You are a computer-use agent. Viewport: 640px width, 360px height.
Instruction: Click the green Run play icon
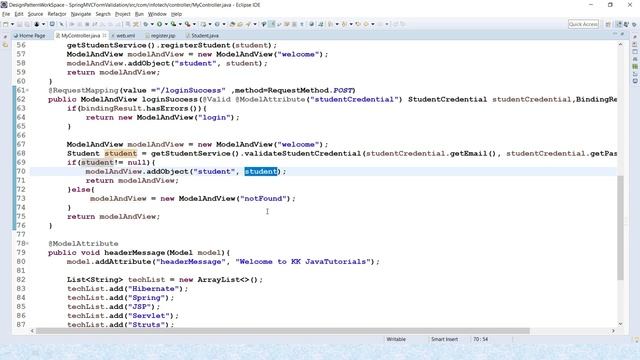[159, 24]
